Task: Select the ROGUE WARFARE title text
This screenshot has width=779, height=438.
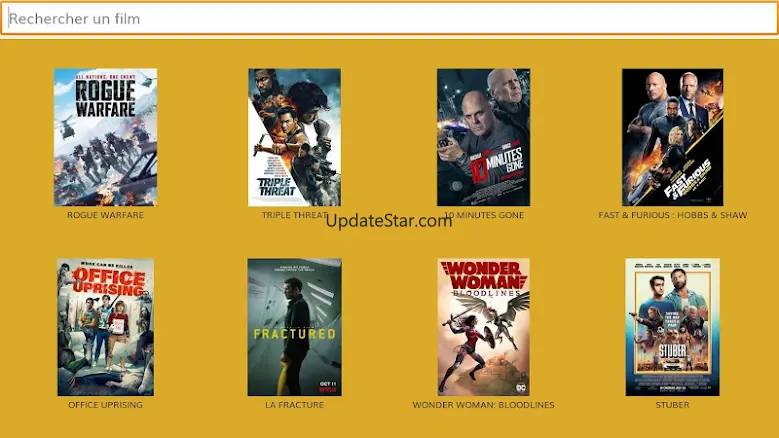Action: 105,215
